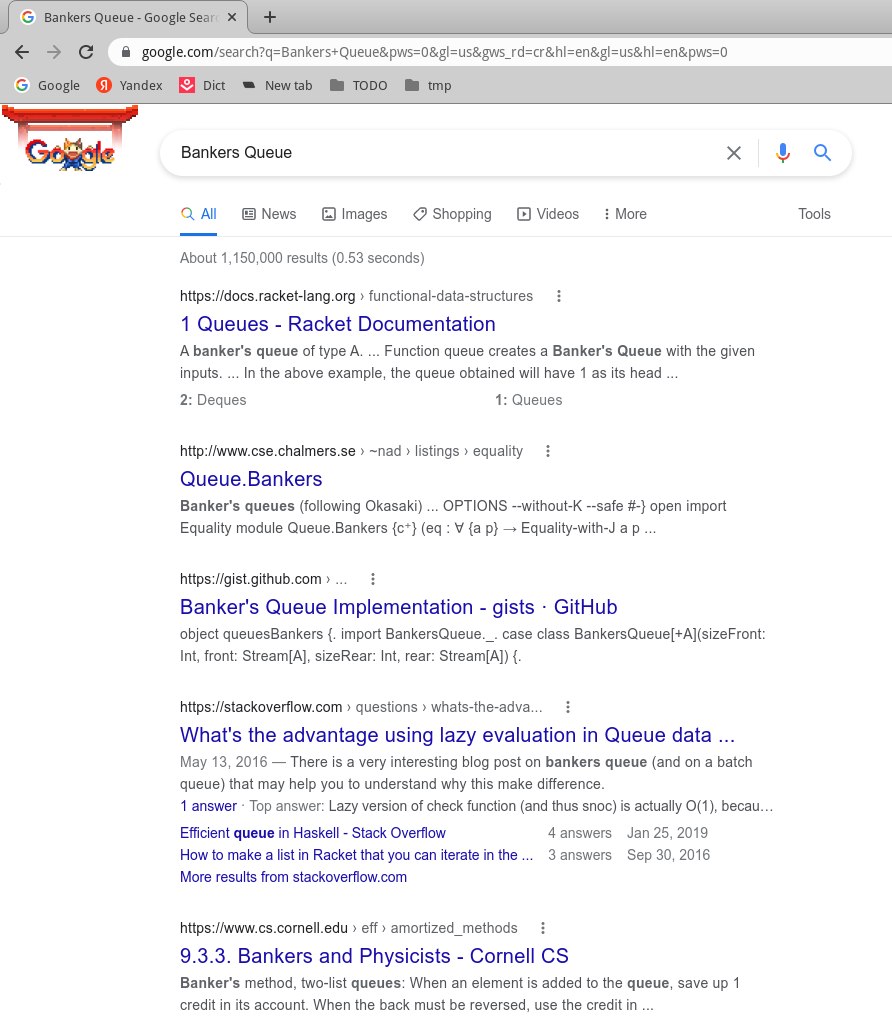Open Banker's Queue Implementation gists GitHub result

(398, 607)
